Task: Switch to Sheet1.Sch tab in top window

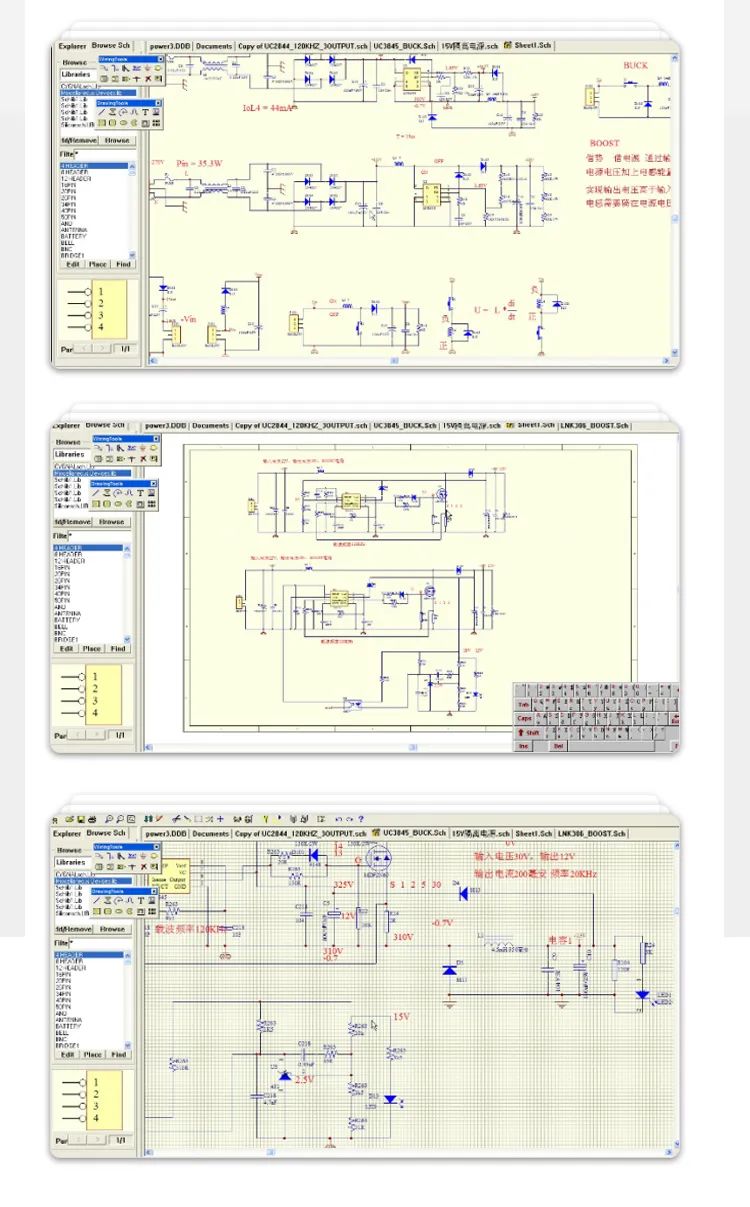Action: click(529, 45)
